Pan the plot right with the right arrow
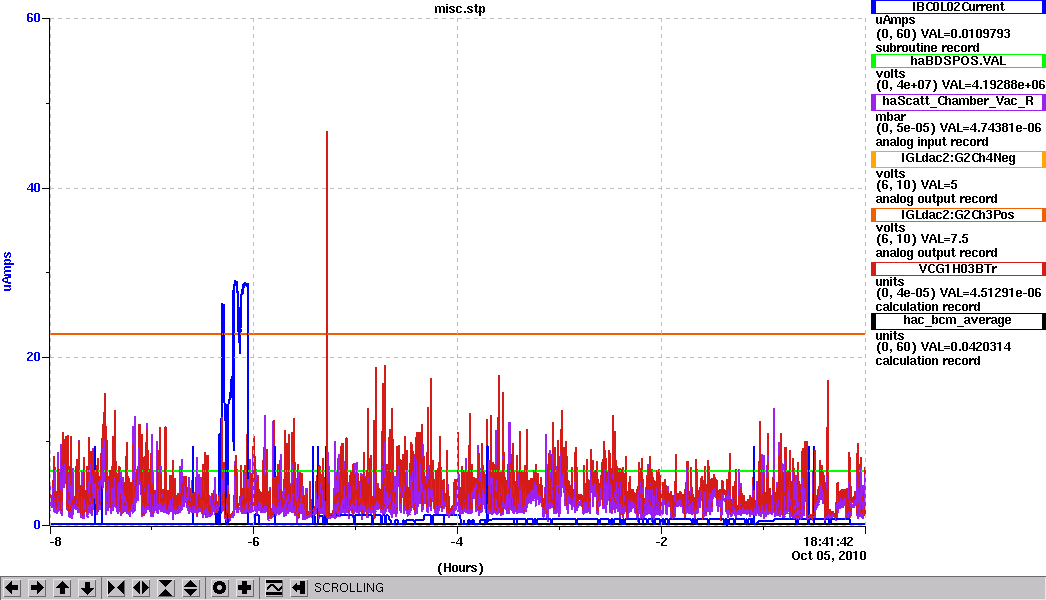This screenshot has width=1046, height=600. point(37,588)
